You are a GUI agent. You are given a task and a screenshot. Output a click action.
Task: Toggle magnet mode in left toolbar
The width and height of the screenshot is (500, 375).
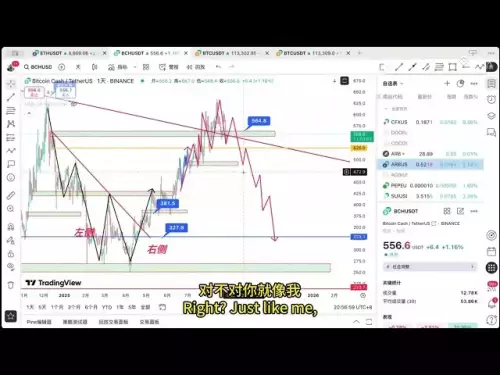(x=11, y=227)
